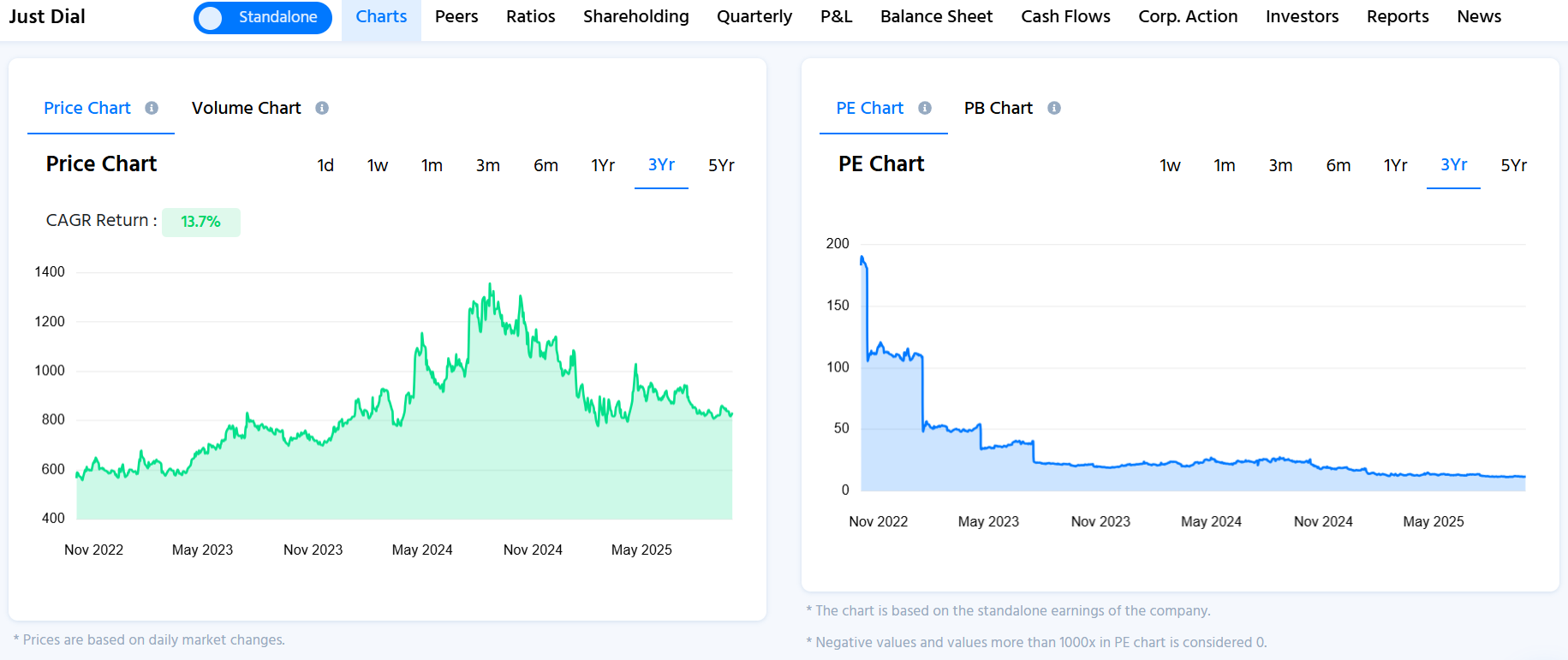
Task: Choose 1Yr range on PE Chart
Action: 1395,165
